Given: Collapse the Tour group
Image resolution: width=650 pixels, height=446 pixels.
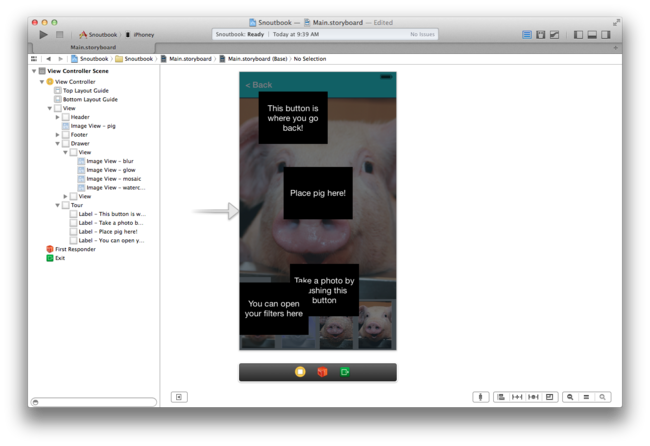Looking at the screenshot, I should pyautogui.click(x=58, y=205).
